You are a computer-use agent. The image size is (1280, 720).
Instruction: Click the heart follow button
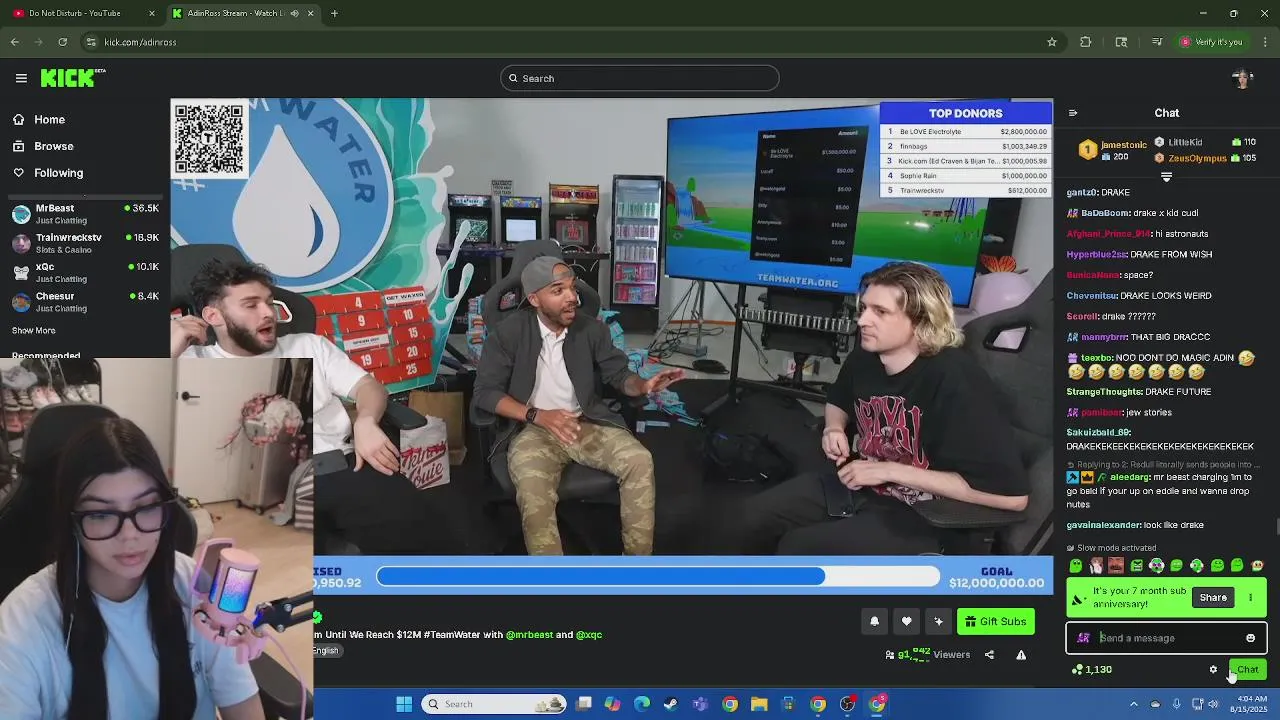(x=906, y=622)
